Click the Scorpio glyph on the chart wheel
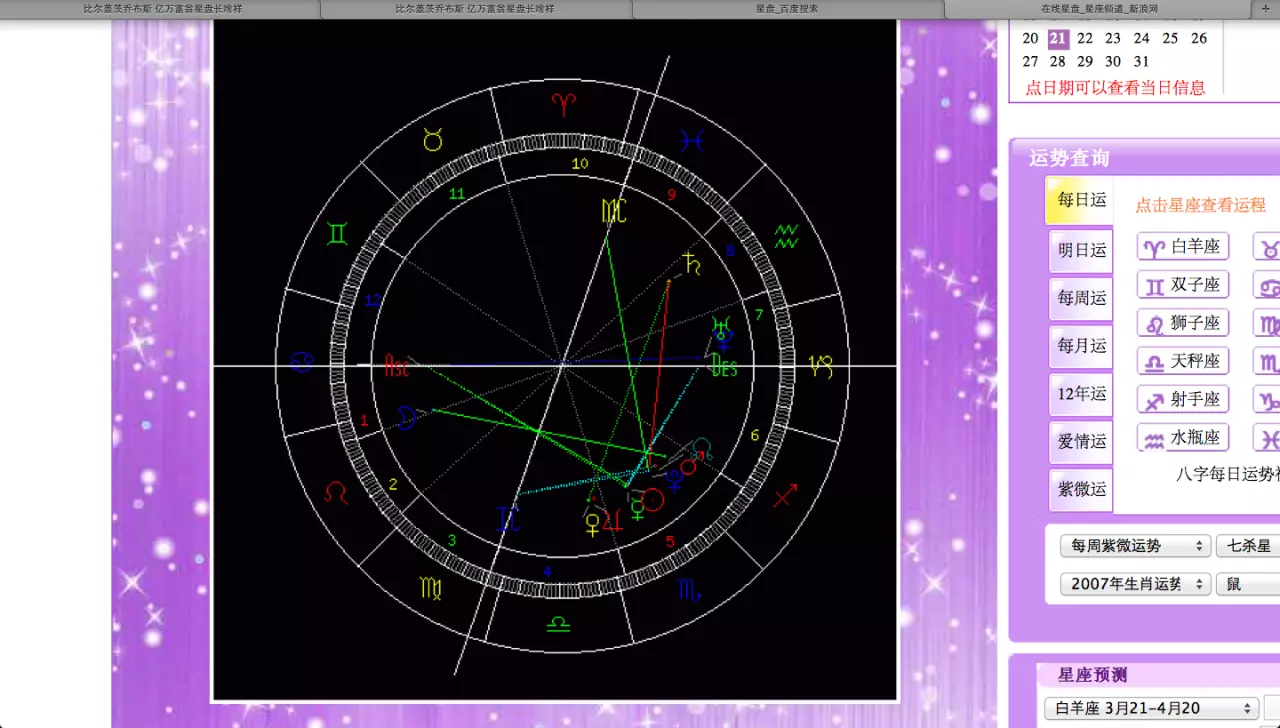The image size is (1280, 728). click(x=690, y=589)
